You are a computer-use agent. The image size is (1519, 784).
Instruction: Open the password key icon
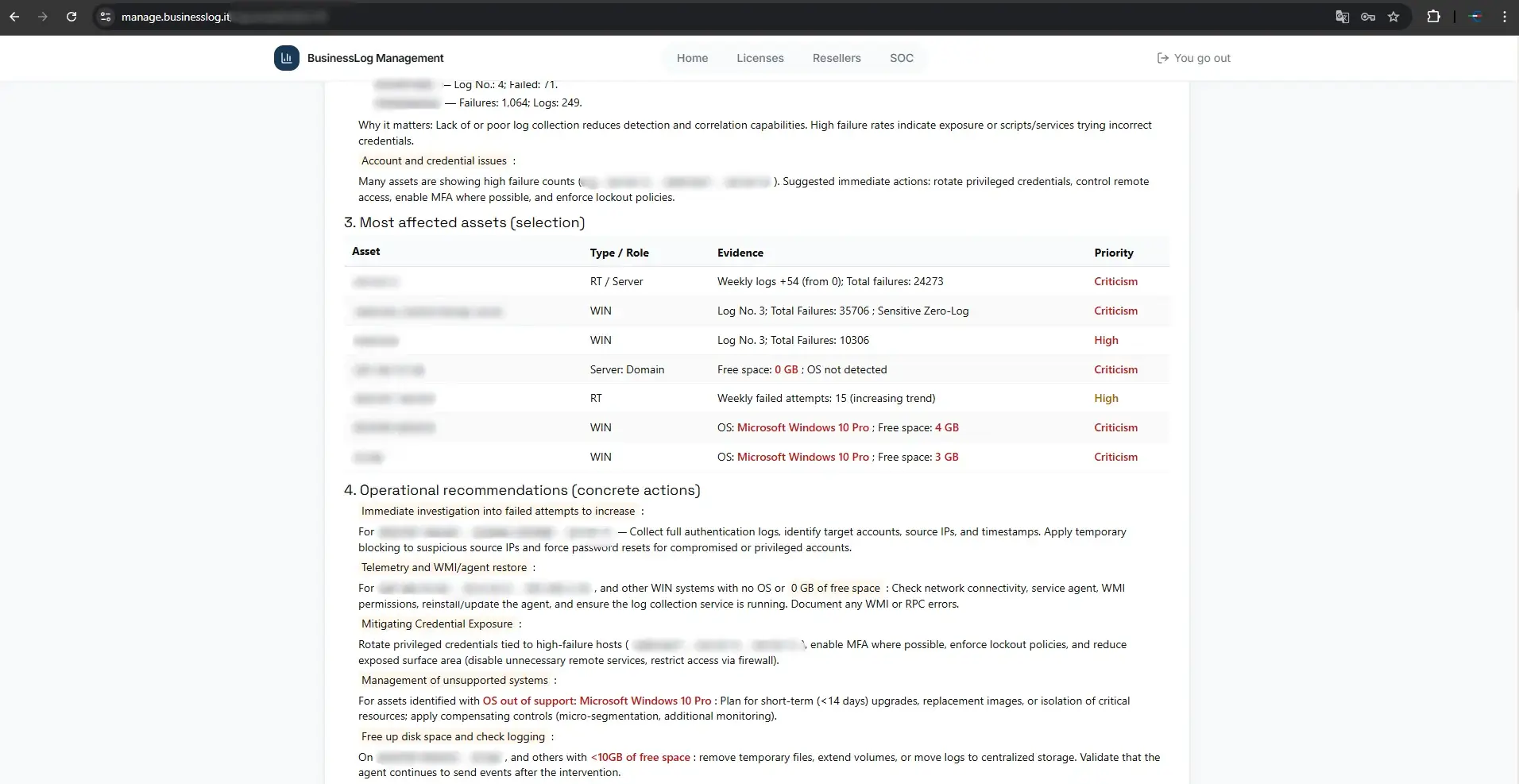(x=1368, y=17)
